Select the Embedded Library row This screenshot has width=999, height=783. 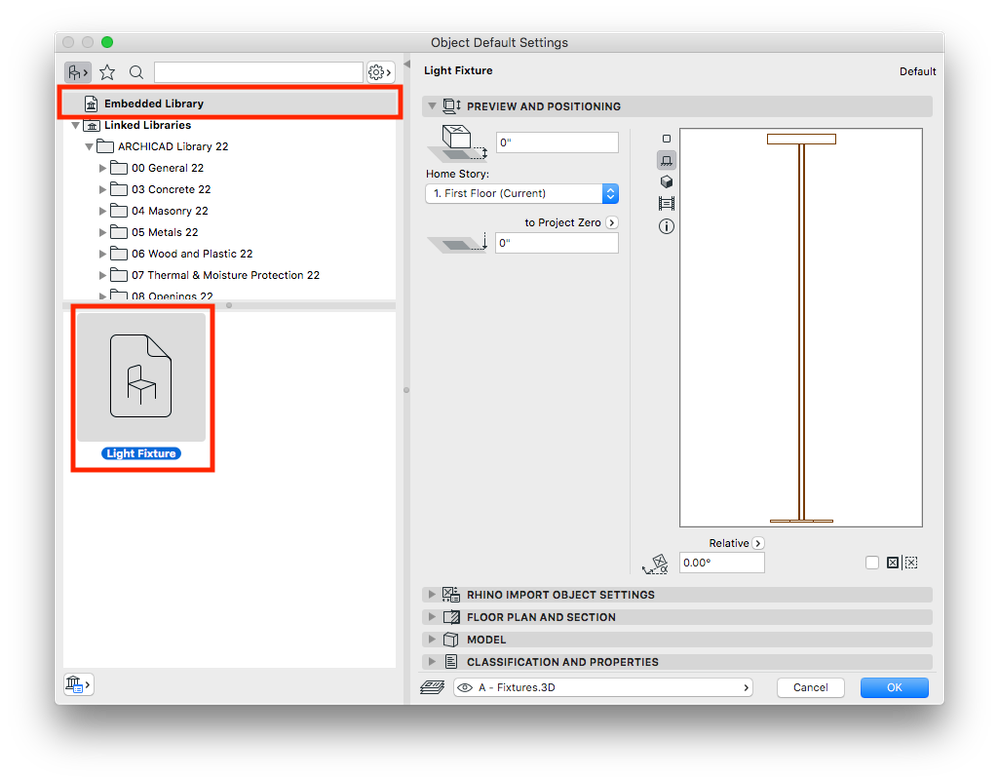tap(229, 103)
